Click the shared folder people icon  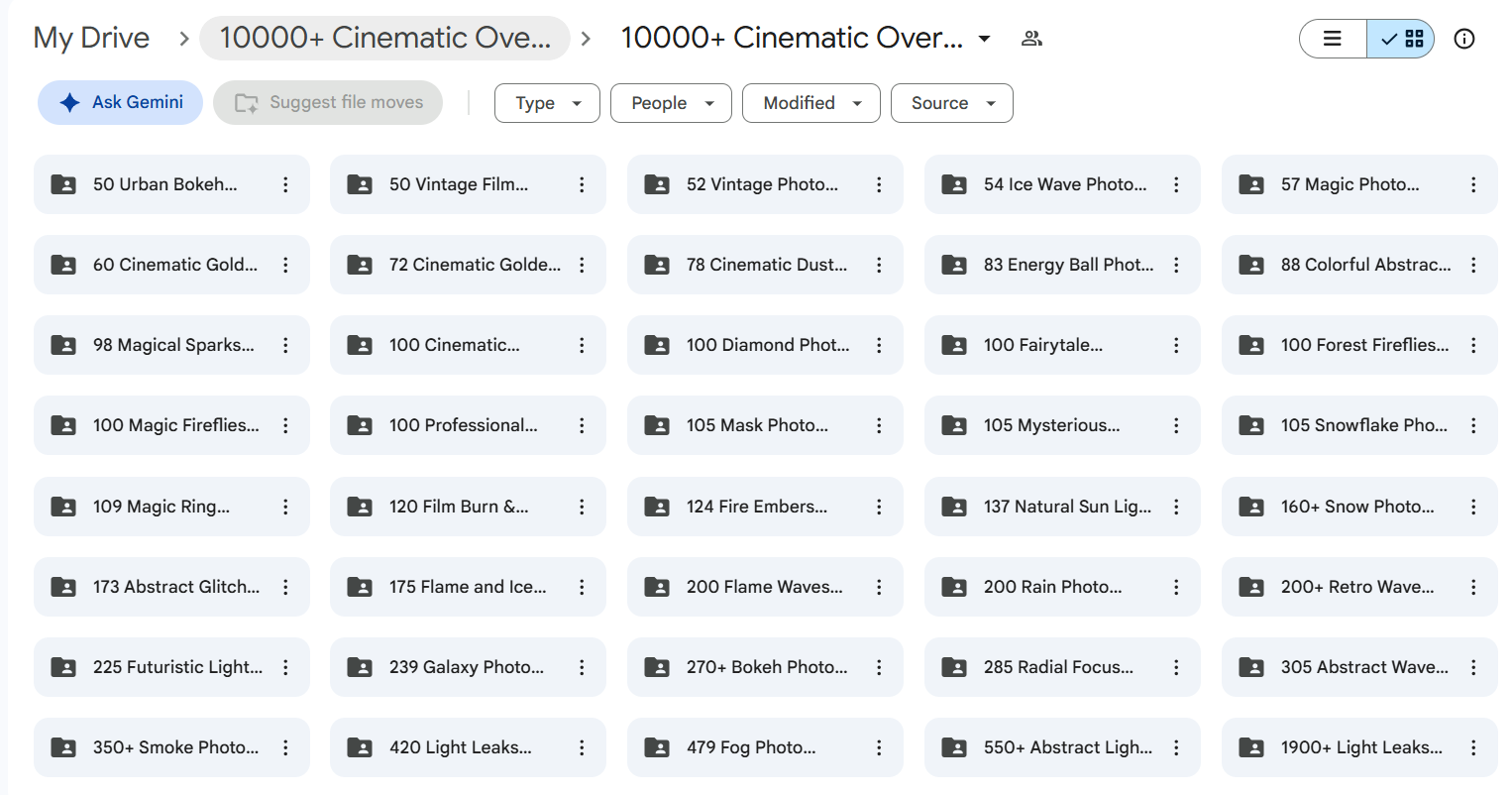pyautogui.click(x=1031, y=39)
